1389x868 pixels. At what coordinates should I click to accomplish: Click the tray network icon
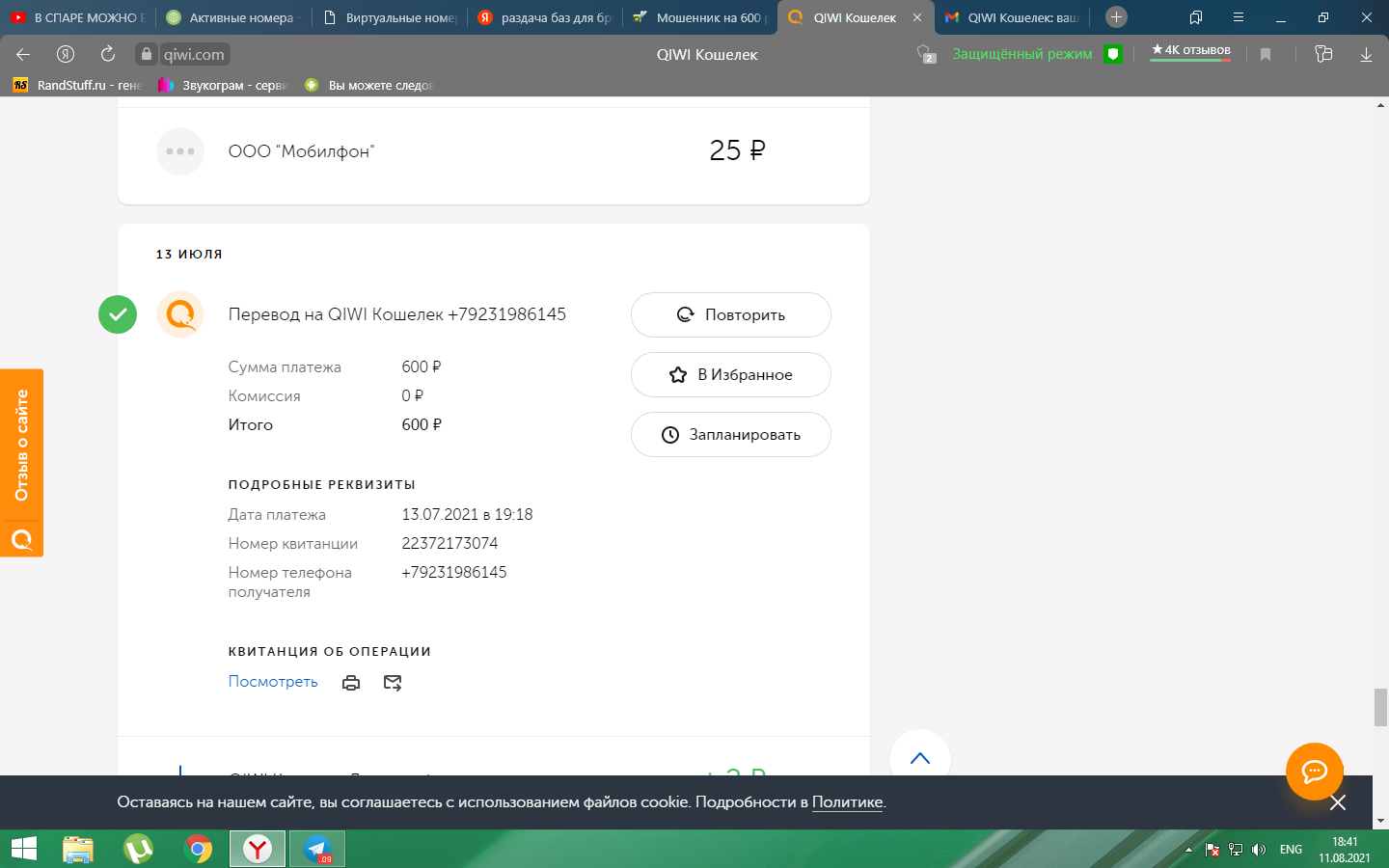point(1236,850)
